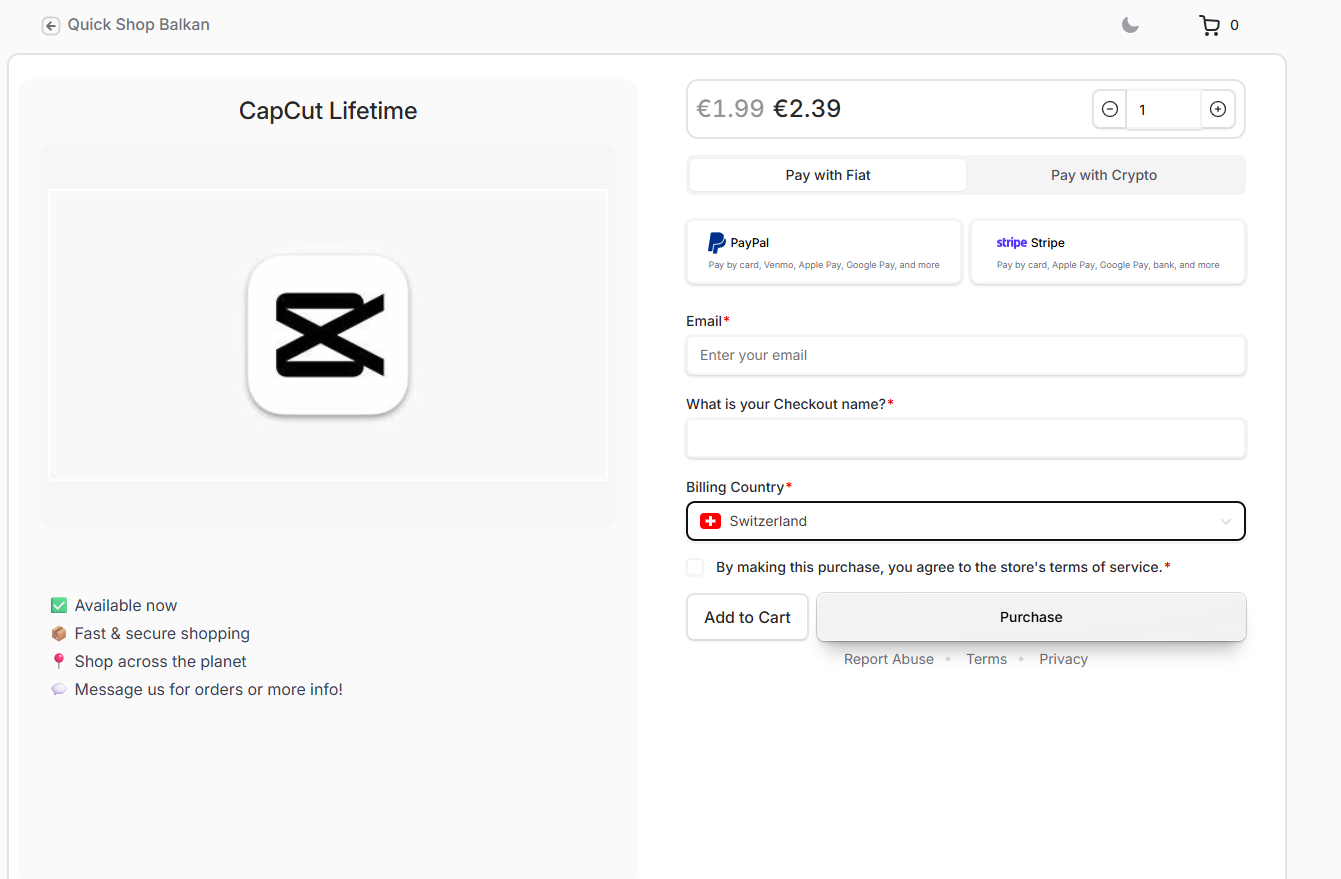Click the Purchase button
Screen dimensions: 1341x879
coord(1031,617)
